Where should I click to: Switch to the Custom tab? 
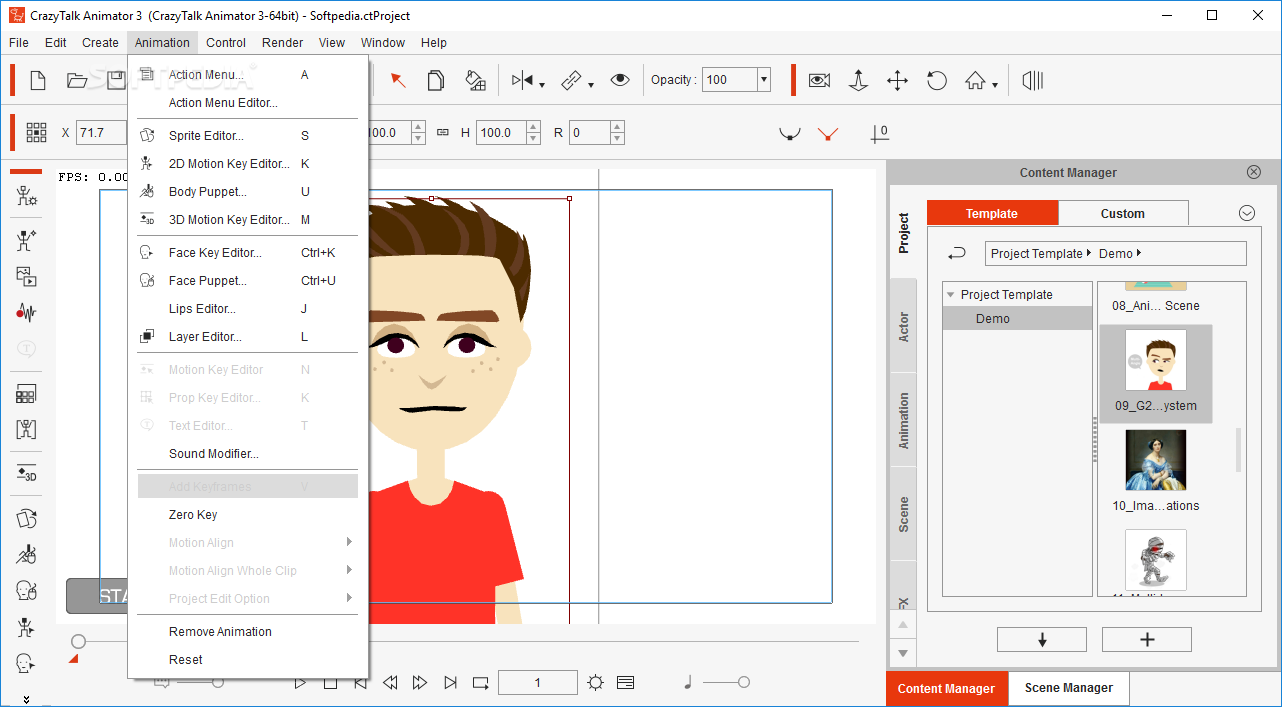pos(1123,213)
